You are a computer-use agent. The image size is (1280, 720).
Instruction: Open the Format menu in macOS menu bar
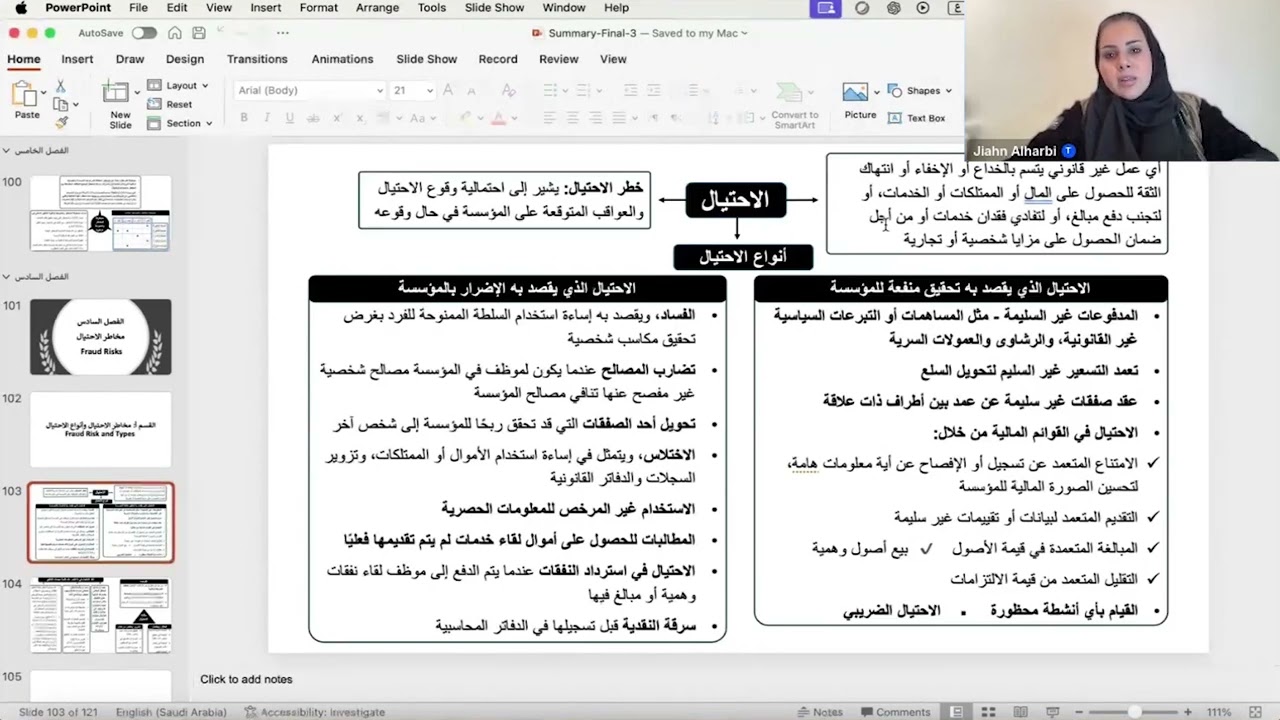point(319,8)
